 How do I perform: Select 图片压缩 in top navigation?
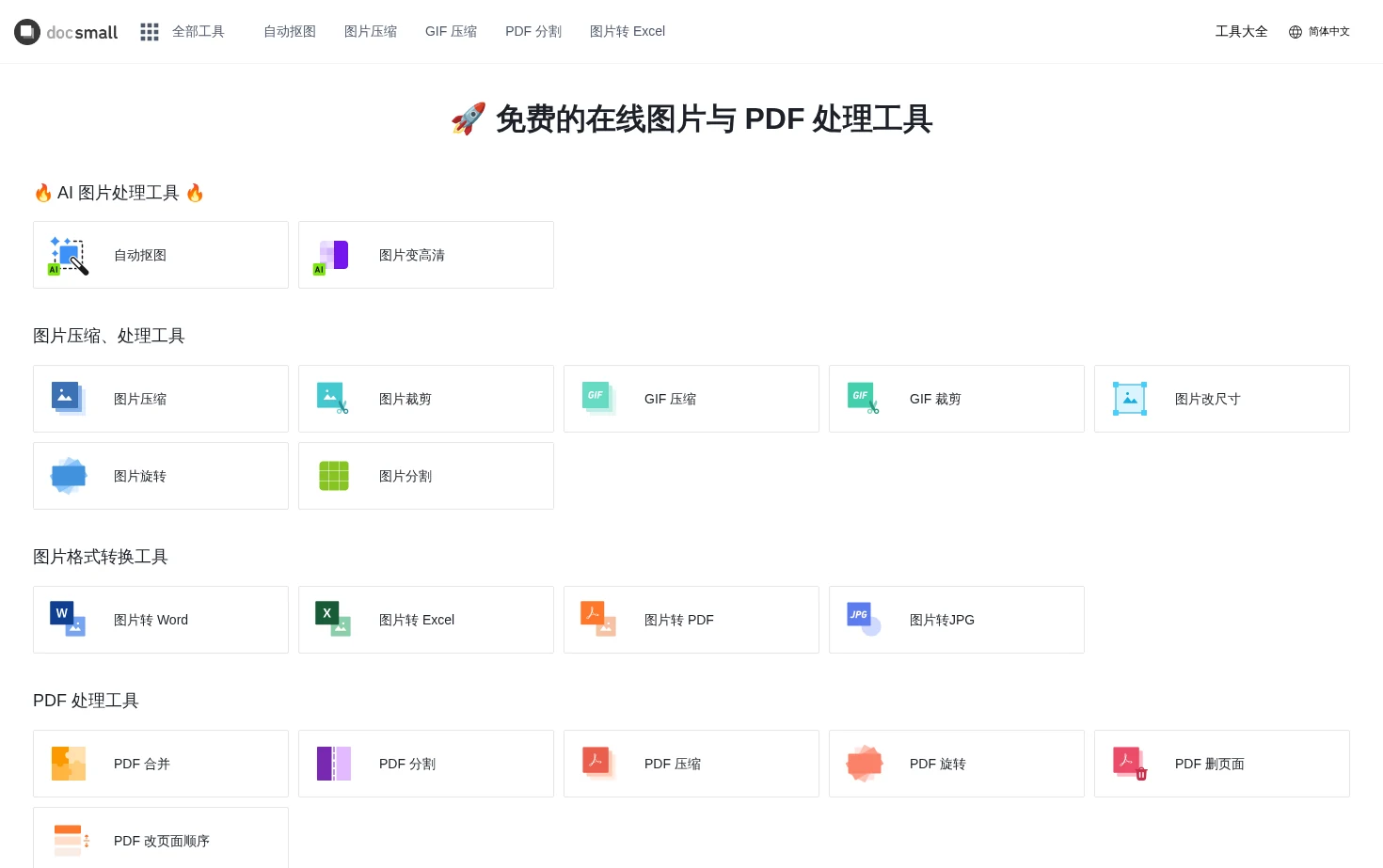(371, 32)
